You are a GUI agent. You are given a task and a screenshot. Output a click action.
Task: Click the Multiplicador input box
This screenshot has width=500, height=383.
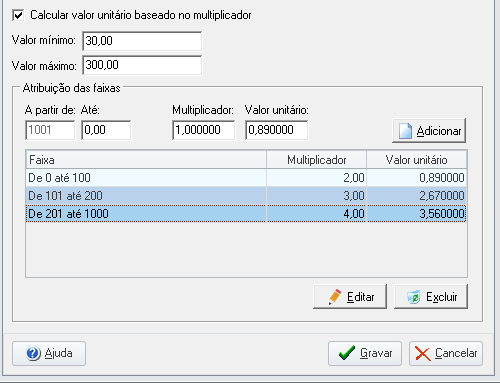[204, 130]
